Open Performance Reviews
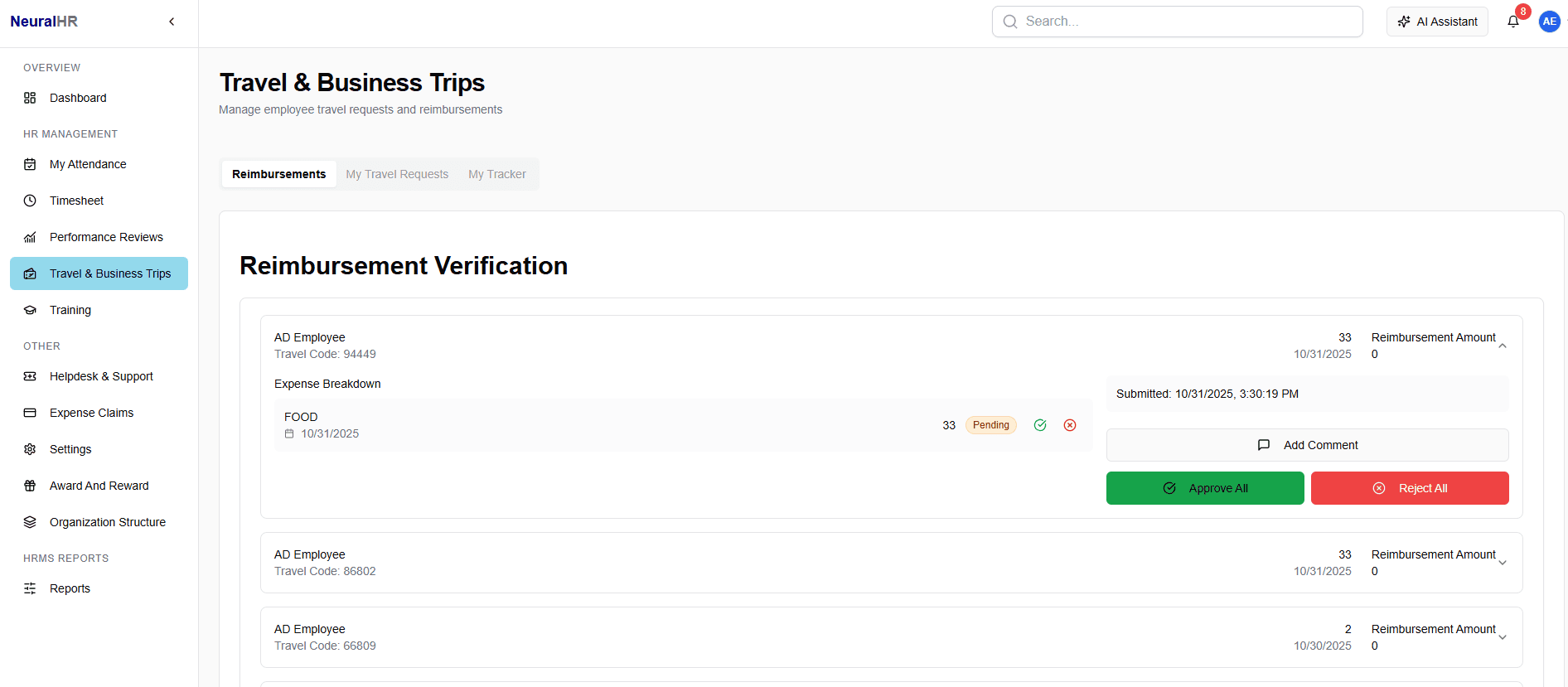This screenshot has width=1568, height=687. 99,237
